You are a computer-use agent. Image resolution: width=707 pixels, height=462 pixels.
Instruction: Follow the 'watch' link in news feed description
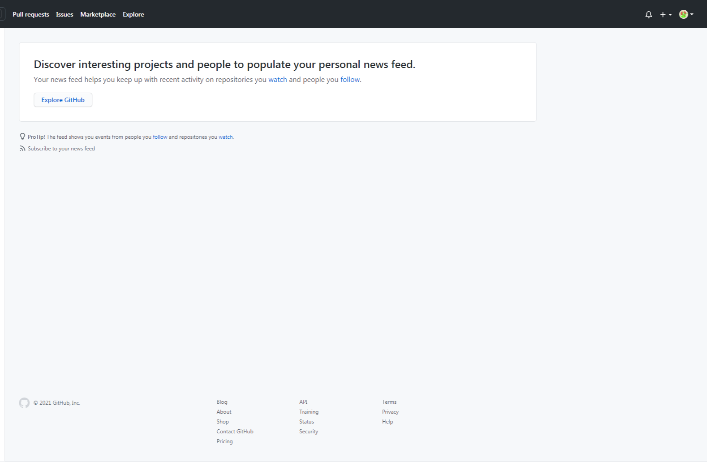pos(278,79)
